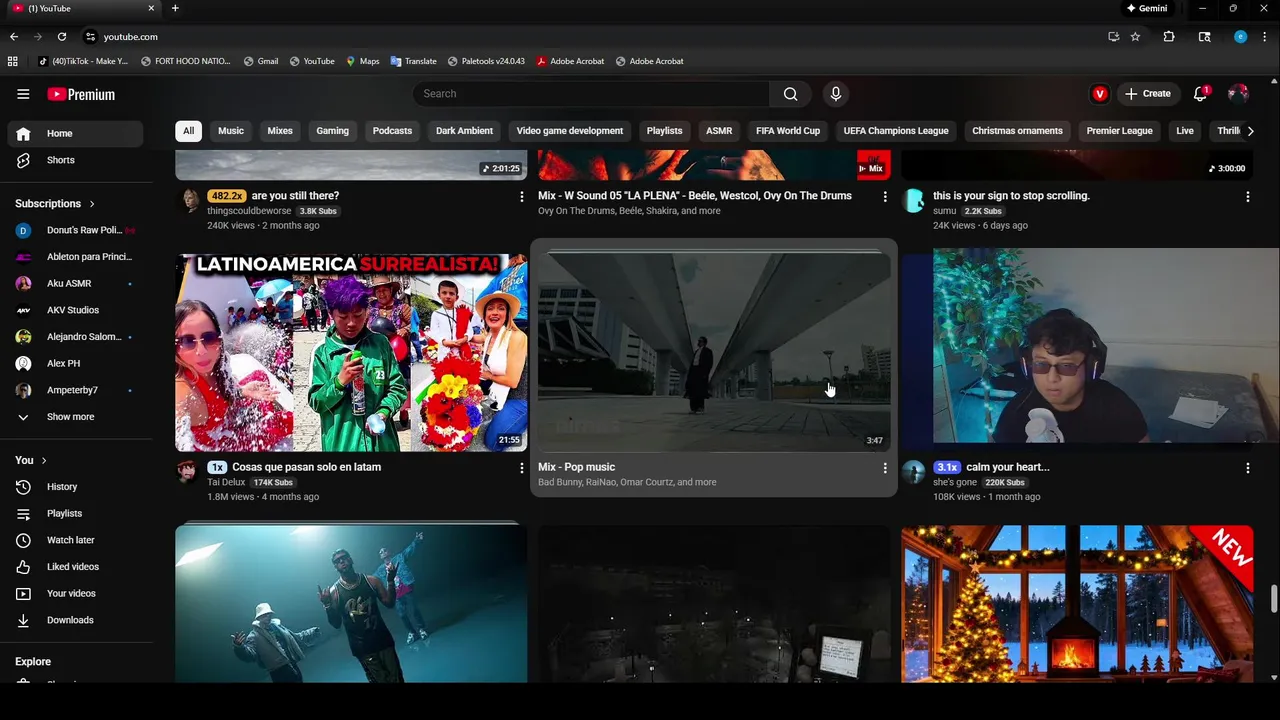Image resolution: width=1280 pixels, height=720 pixels.
Task: Open 'Mix - Pop music' title
Action: pyautogui.click(x=576, y=467)
